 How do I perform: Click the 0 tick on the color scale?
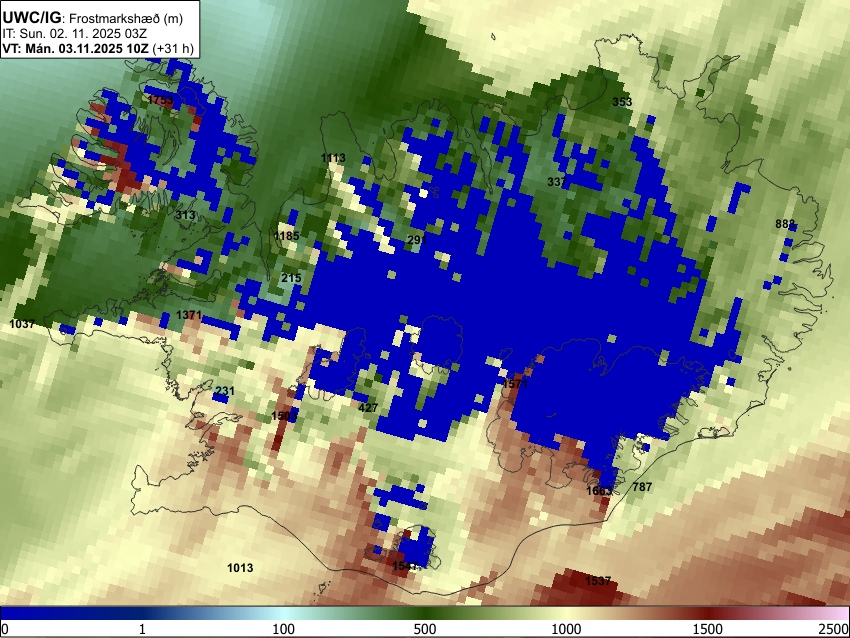pyautogui.click(x=5, y=629)
